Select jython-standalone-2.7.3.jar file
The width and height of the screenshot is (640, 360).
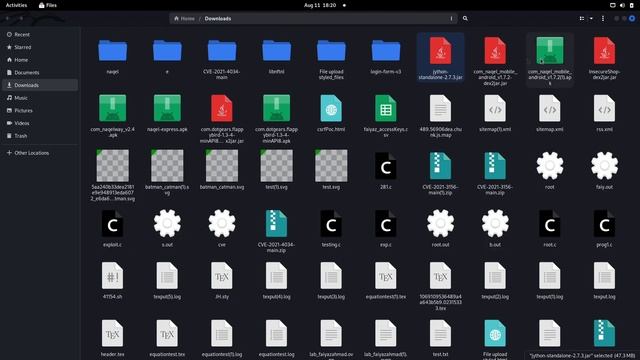[x=440, y=58]
